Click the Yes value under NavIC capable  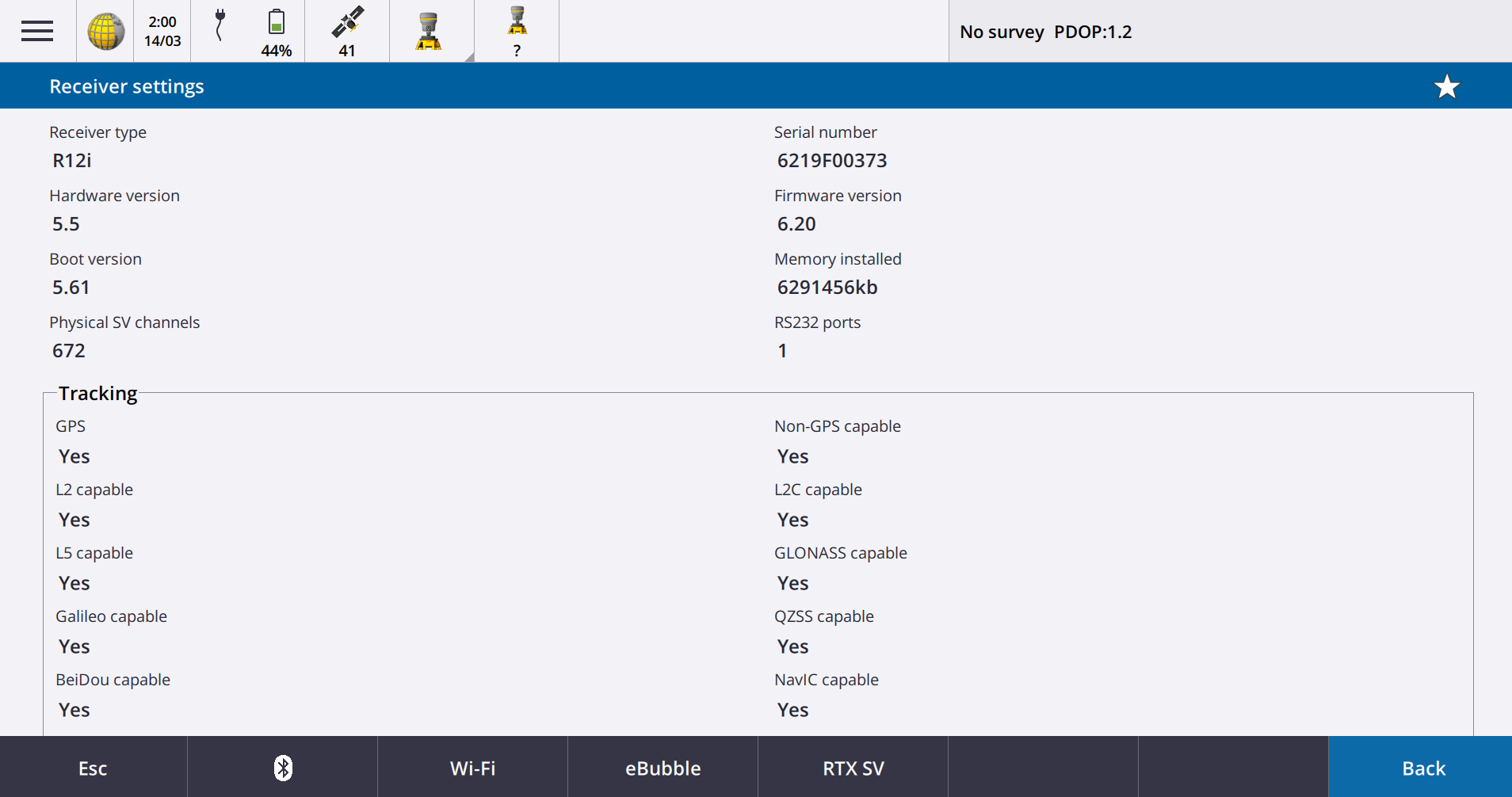(x=792, y=711)
